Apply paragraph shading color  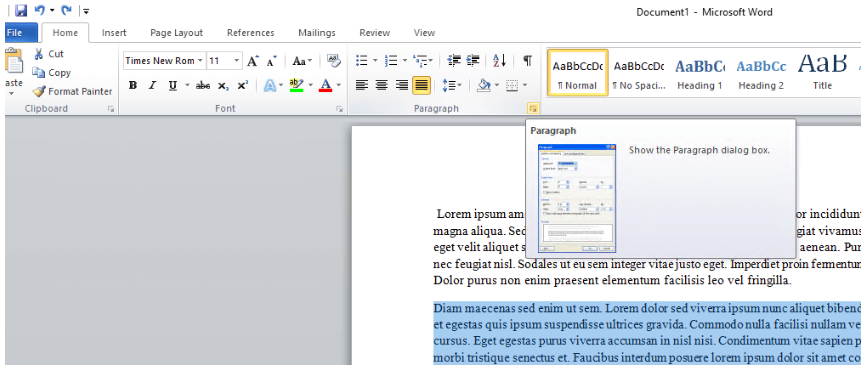click(483, 86)
